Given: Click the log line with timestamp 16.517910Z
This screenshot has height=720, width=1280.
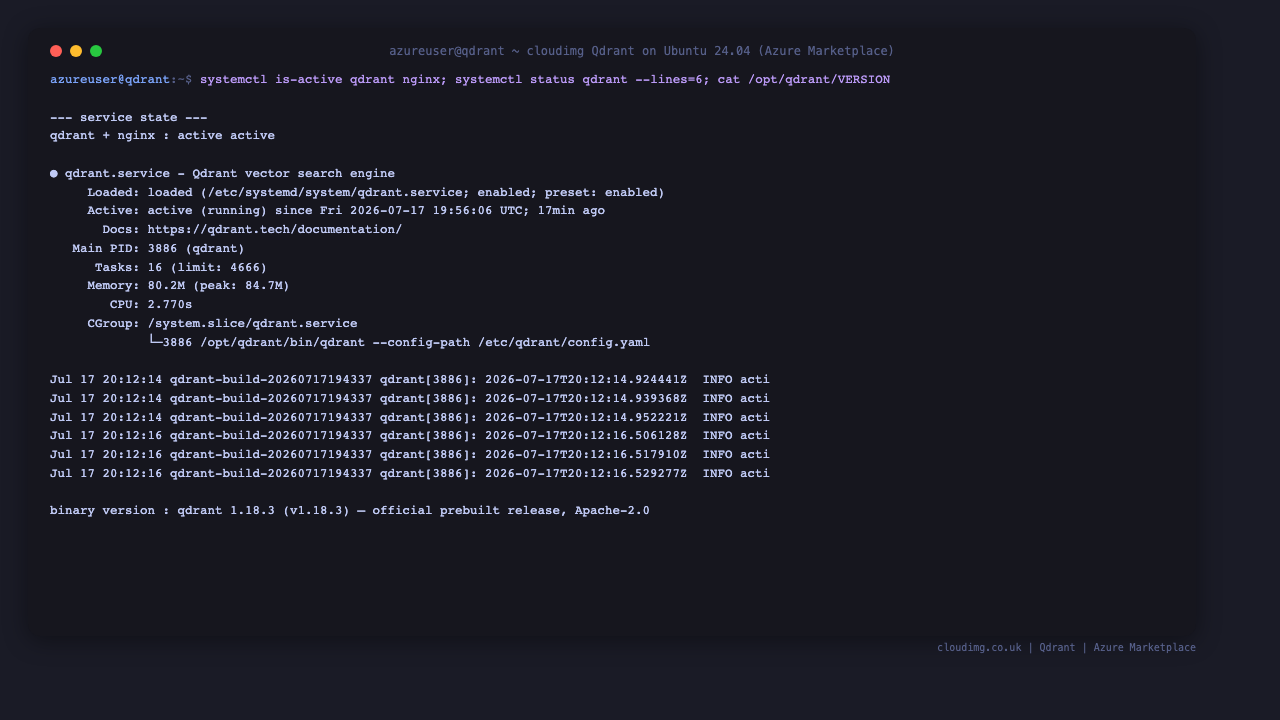Looking at the screenshot, I should coord(410,454).
